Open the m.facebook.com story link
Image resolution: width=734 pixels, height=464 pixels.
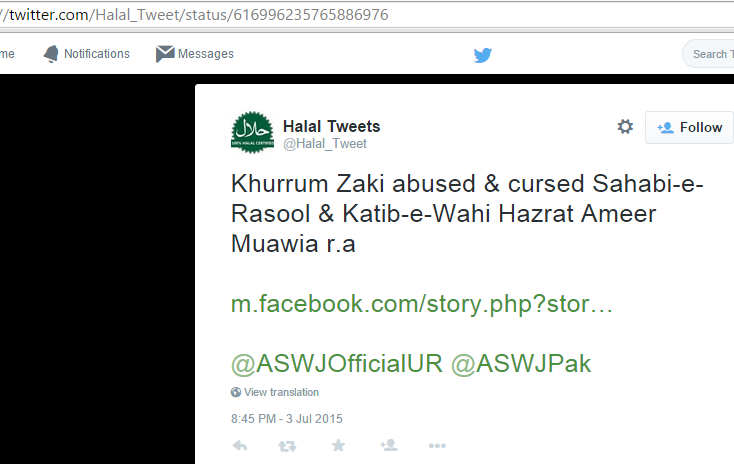coord(422,304)
